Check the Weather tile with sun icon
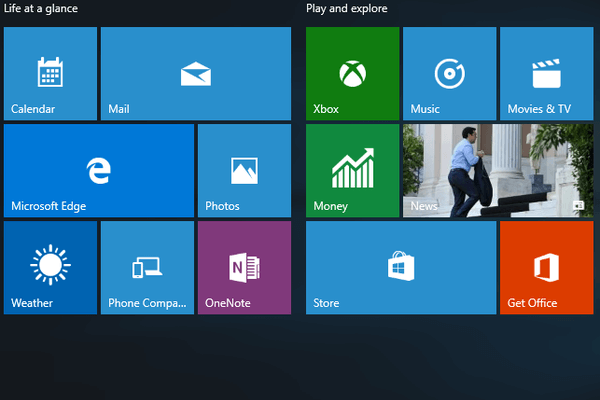The height and width of the screenshot is (400, 600). coord(50,267)
